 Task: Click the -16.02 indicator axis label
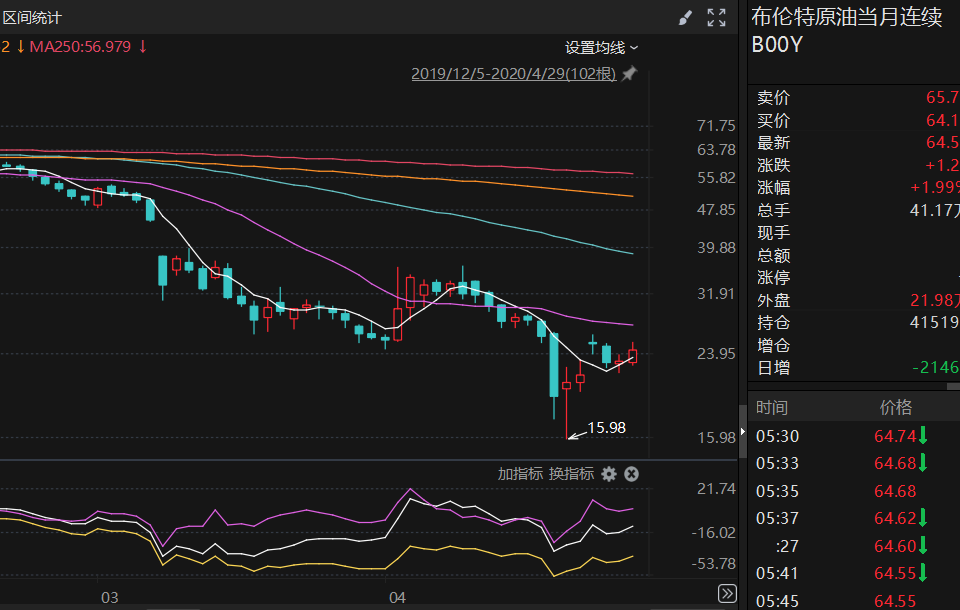(x=714, y=533)
